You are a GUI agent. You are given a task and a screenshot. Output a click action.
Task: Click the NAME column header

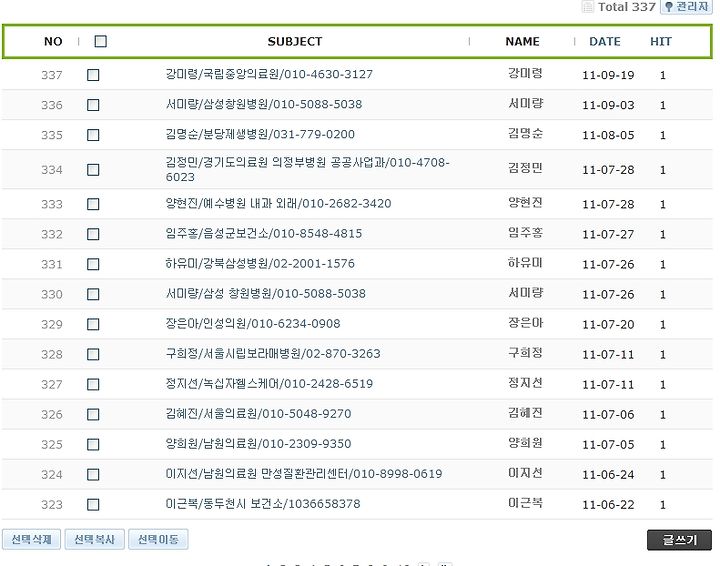click(x=523, y=41)
